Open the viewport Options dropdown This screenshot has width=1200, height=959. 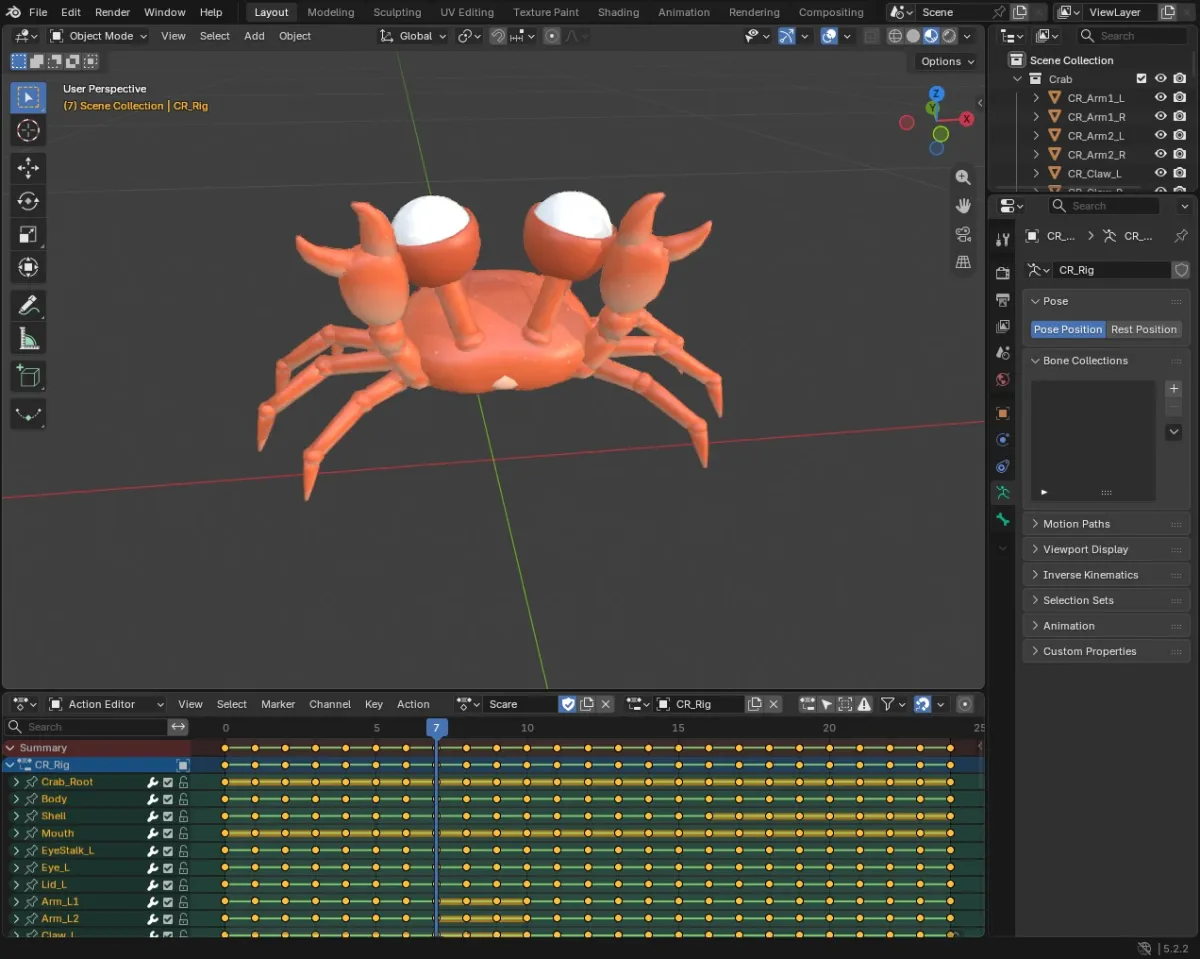[x=947, y=61]
